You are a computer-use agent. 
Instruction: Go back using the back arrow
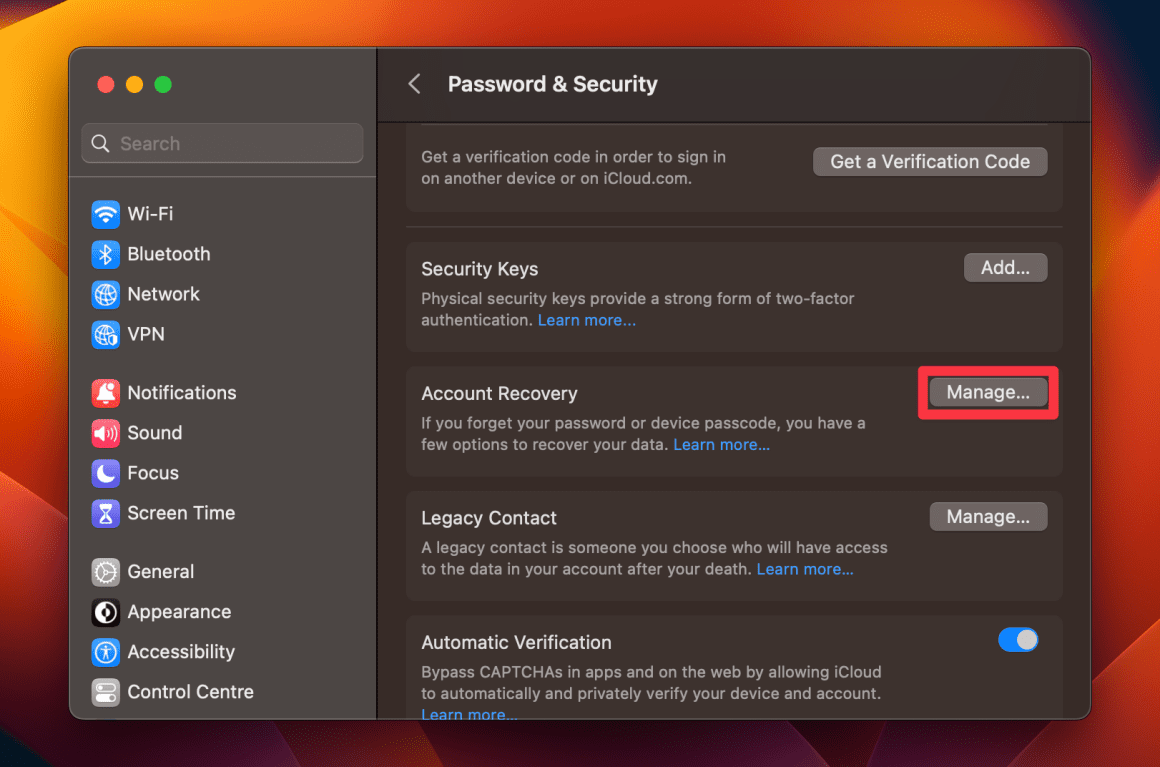414,84
